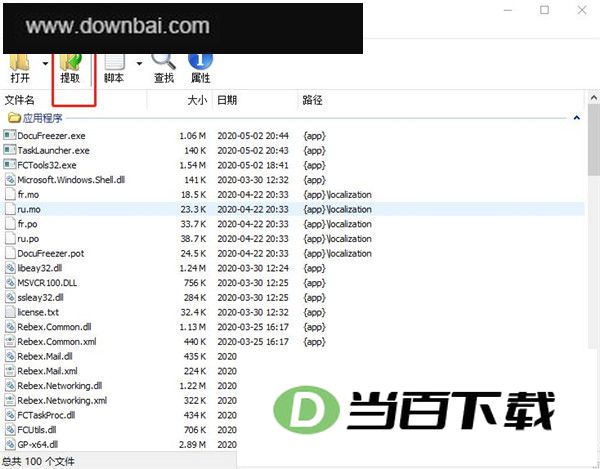Collapse the 应用程序 group with chevron
Screen dimensions: 600x469
[577, 118]
